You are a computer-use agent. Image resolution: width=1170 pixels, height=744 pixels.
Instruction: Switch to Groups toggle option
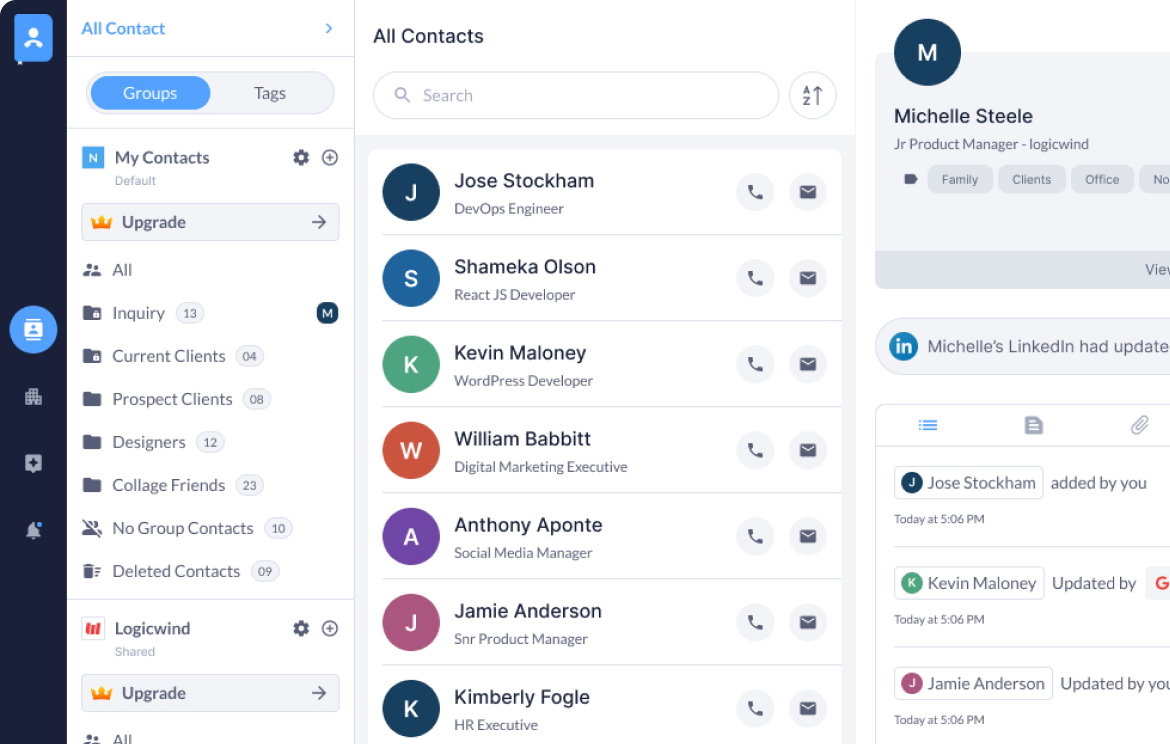(150, 93)
